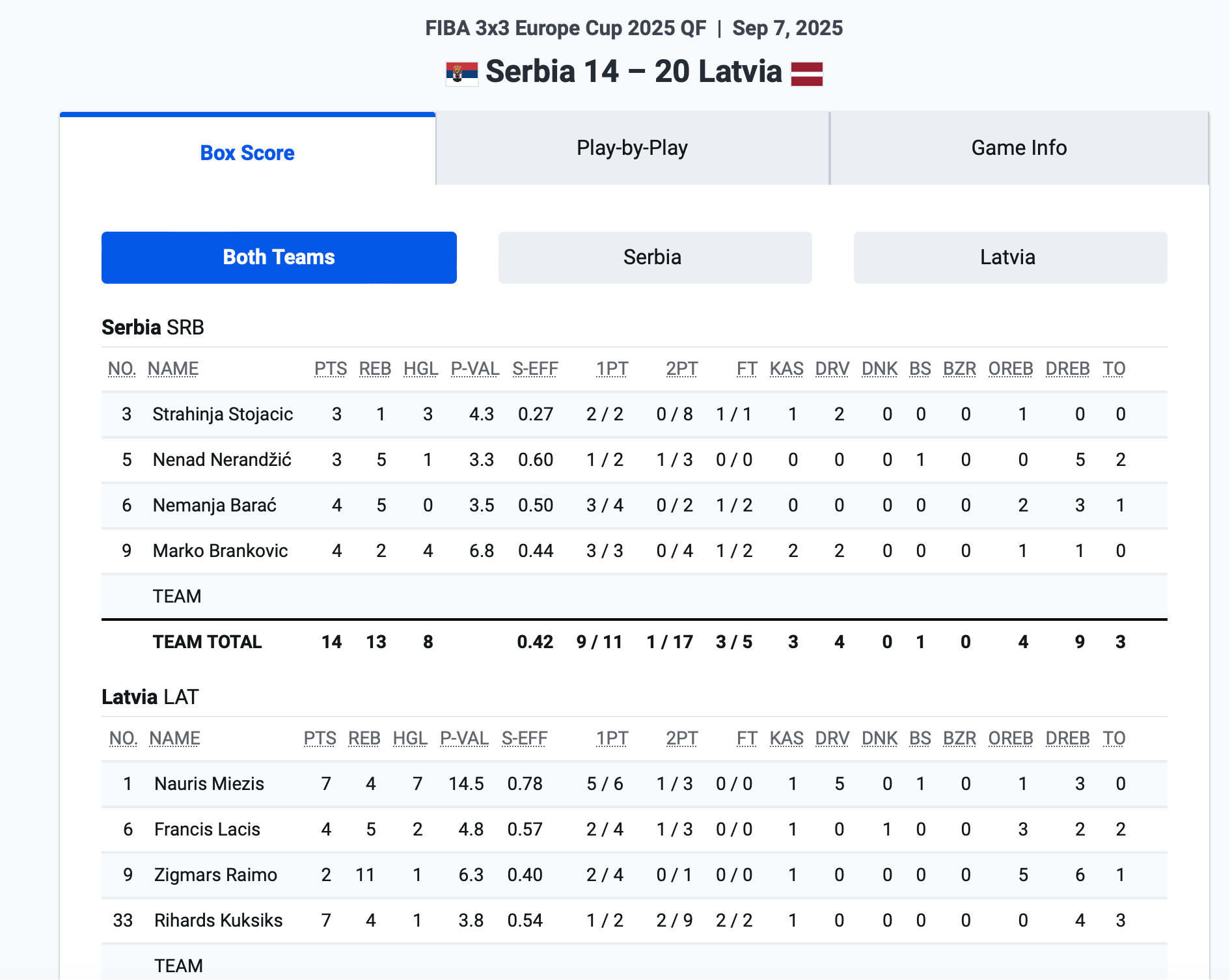Click the TO header in Serbia table
This screenshot has height=980, width=1230.
[x=1114, y=368]
